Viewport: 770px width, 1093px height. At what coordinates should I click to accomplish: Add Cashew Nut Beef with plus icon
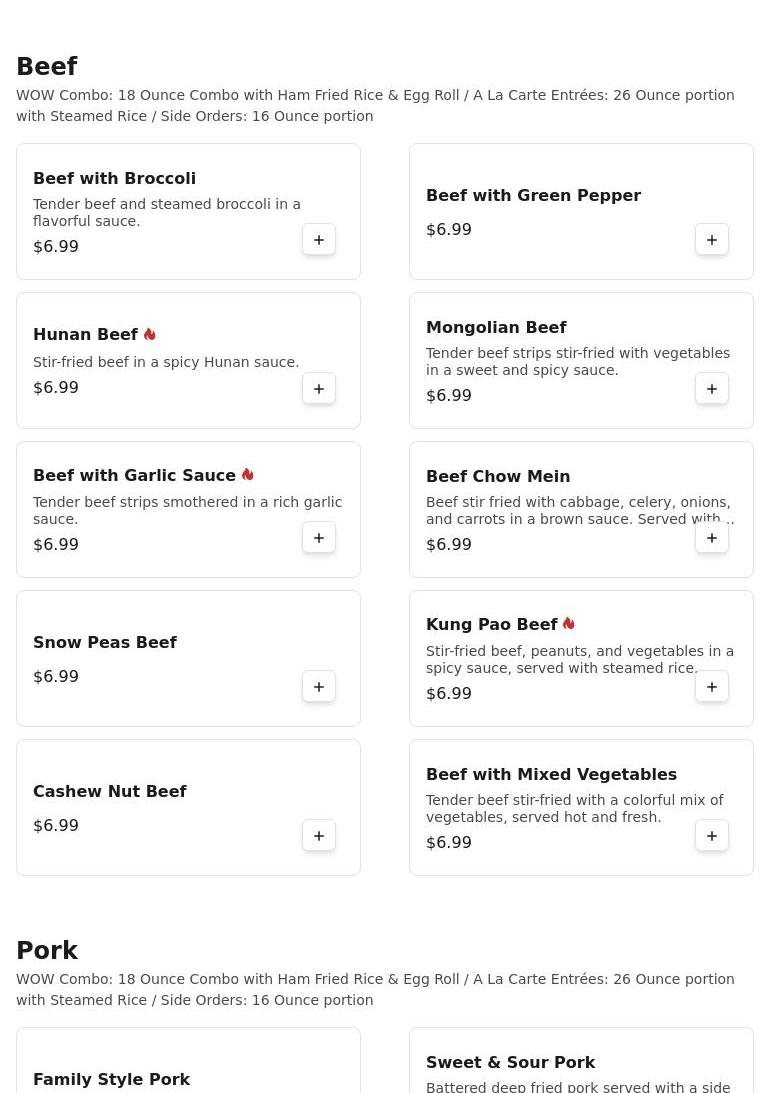[x=319, y=836]
